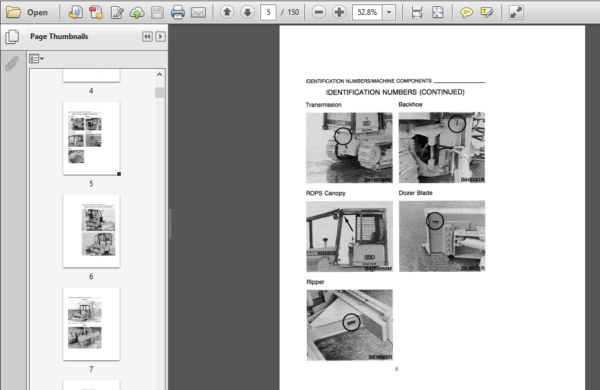
Task: Click the Dozer Blade photo
Action: (x=442, y=236)
